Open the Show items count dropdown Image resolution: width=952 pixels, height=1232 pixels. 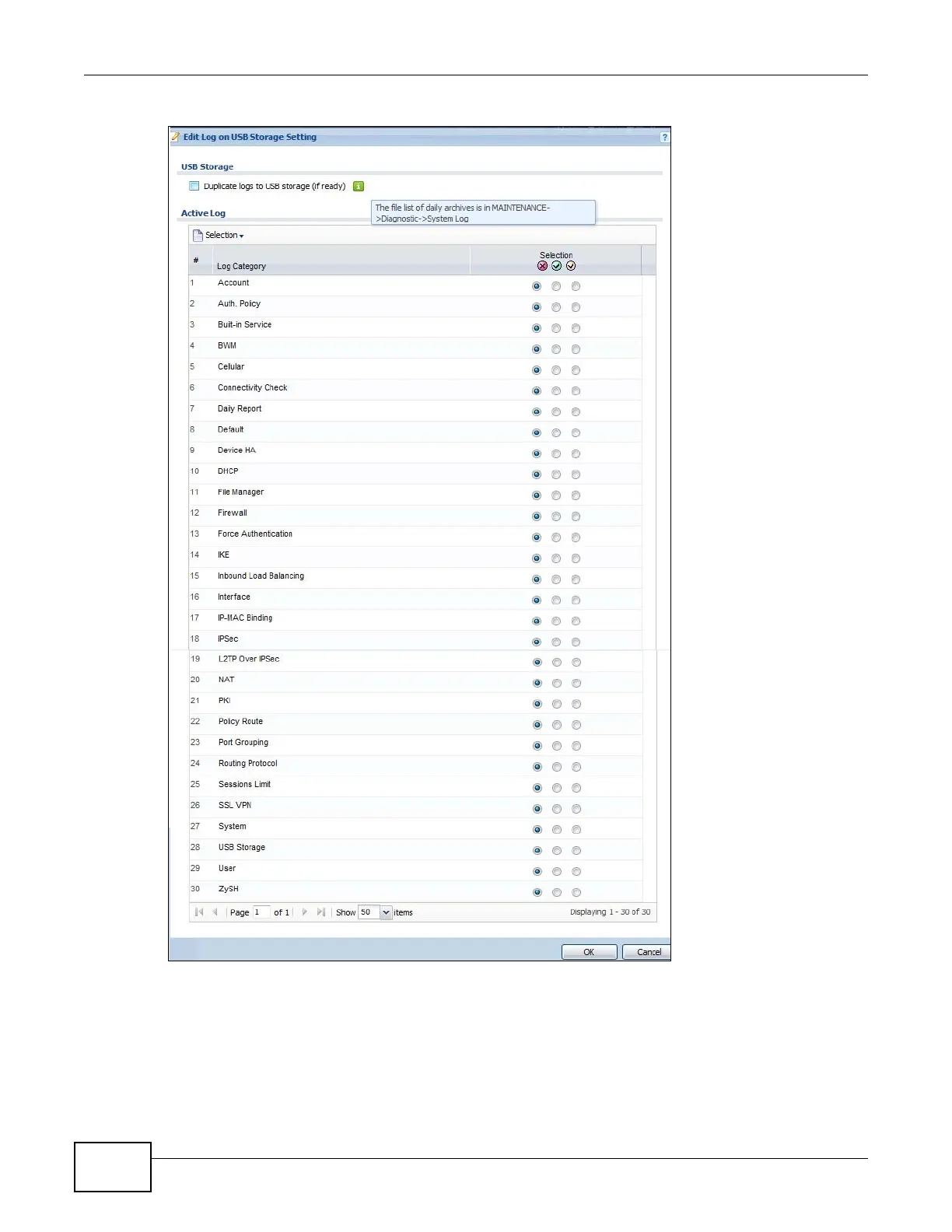pyautogui.click(x=386, y=913)
